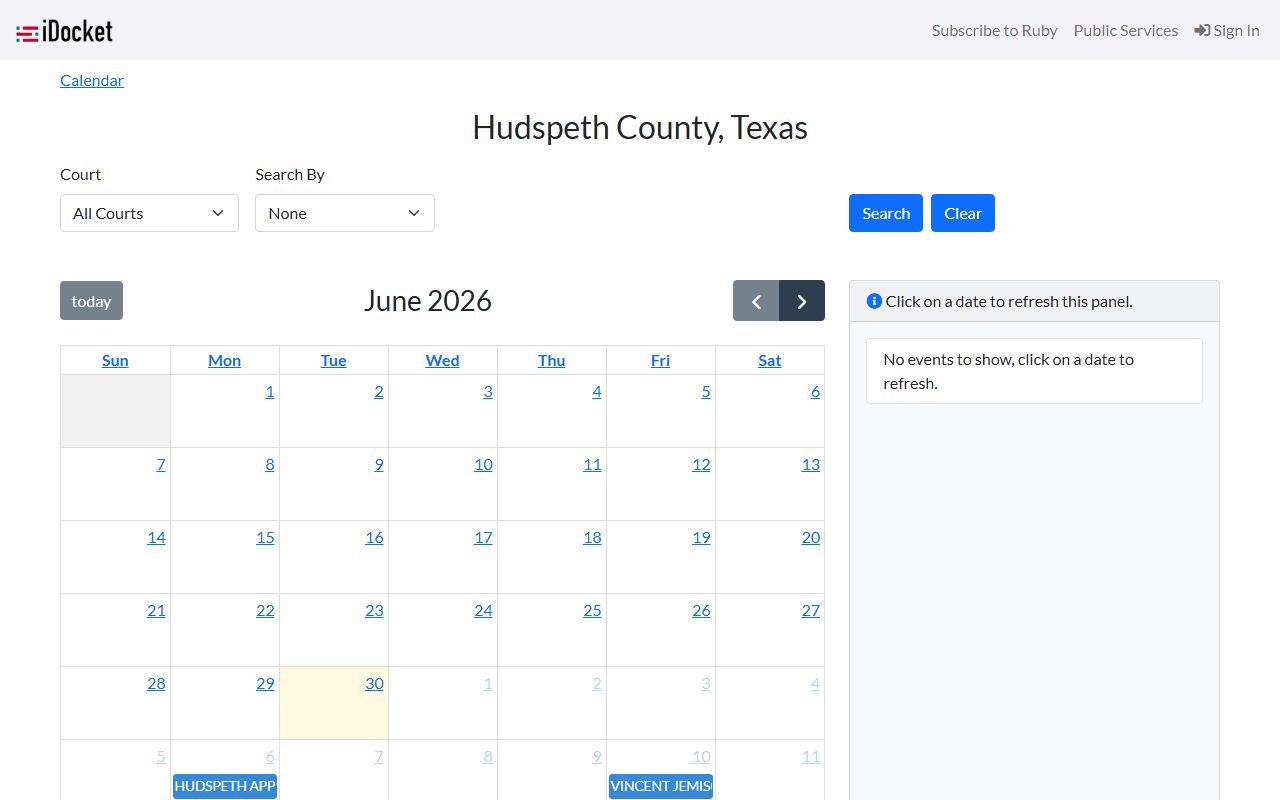Select June 9 on the calendar
Image resolution: width=1280 pixels, height=800 pixels.
click(378, 464)
